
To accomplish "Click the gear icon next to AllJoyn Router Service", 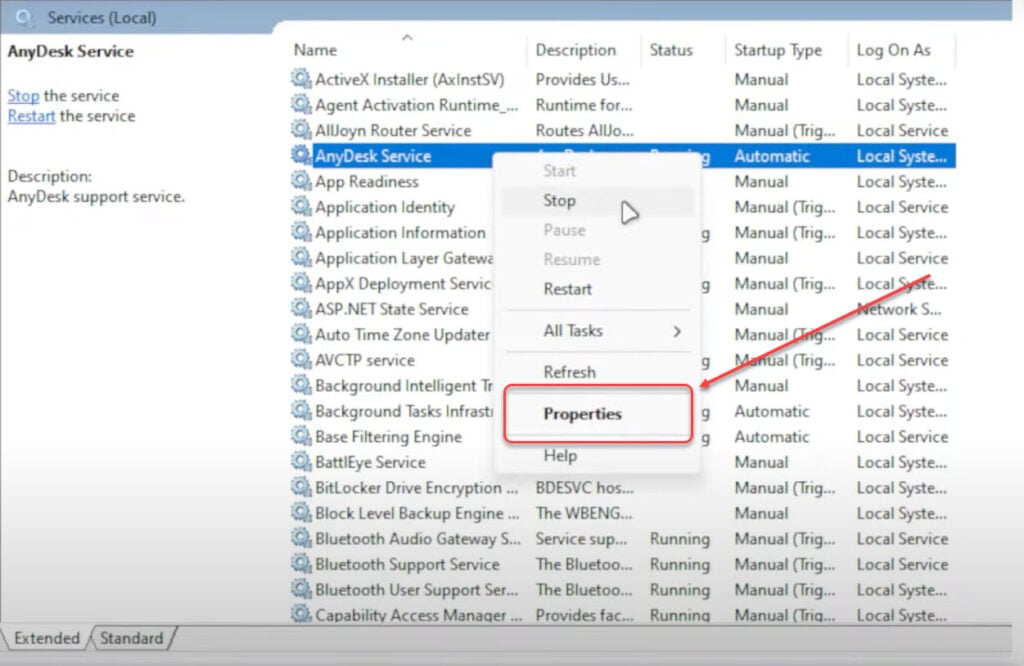I will click(301, 130).
